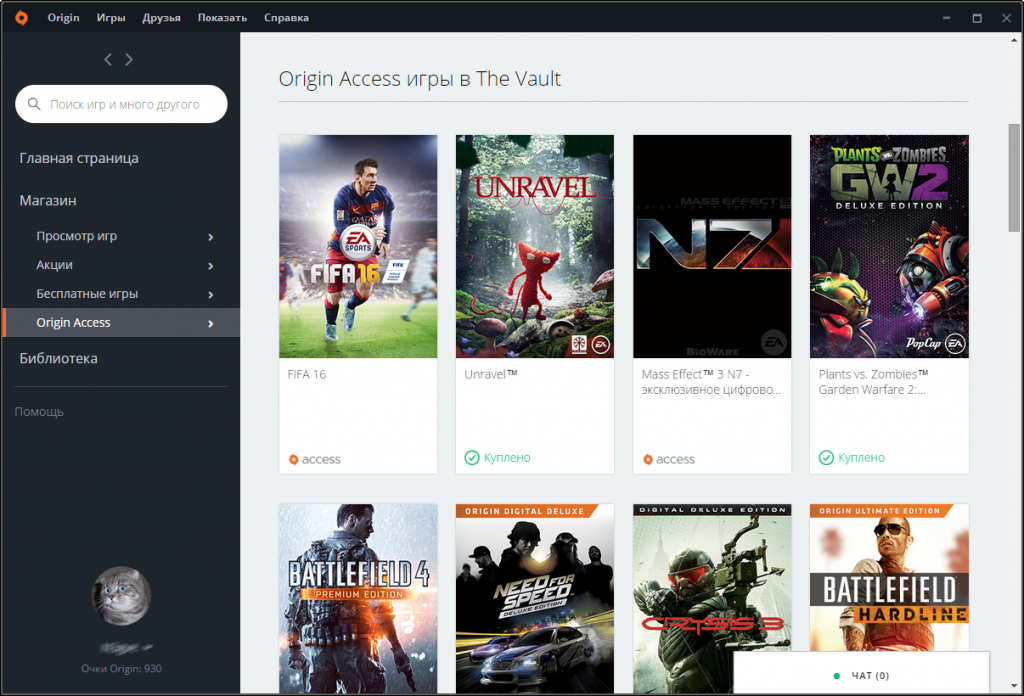Close the Origin window
Image resolution: width=1024 pixels, height=696 pixels.
1006,18
